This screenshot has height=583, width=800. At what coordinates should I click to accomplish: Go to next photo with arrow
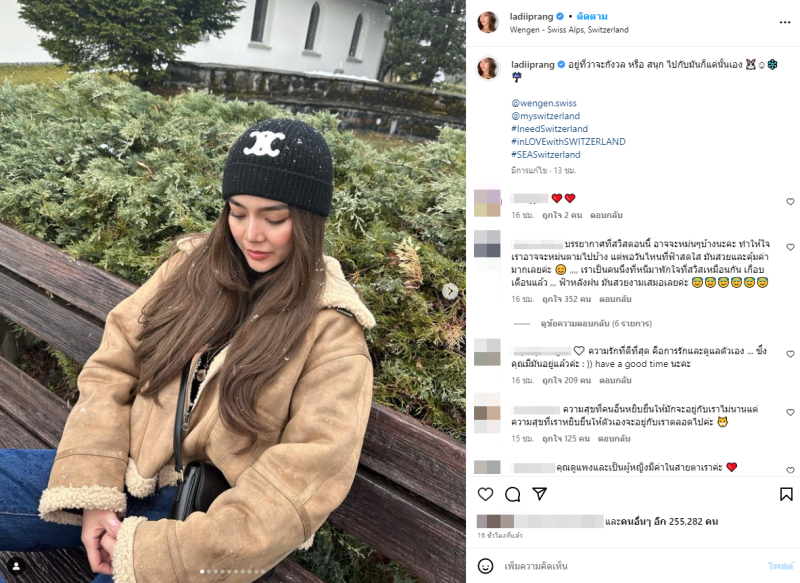point(449,291)
